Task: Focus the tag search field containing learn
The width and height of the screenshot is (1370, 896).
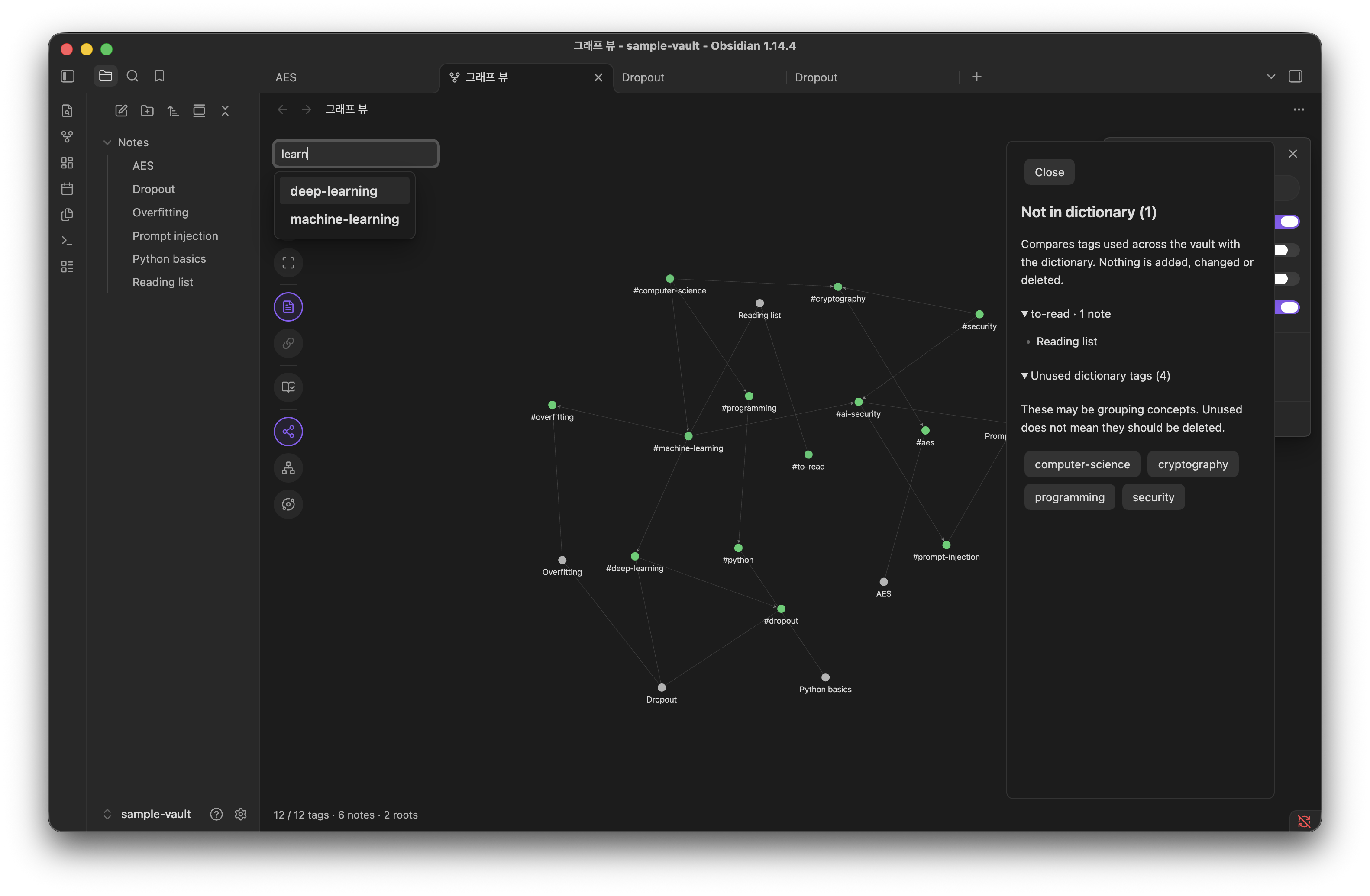Action: [356, 154]
